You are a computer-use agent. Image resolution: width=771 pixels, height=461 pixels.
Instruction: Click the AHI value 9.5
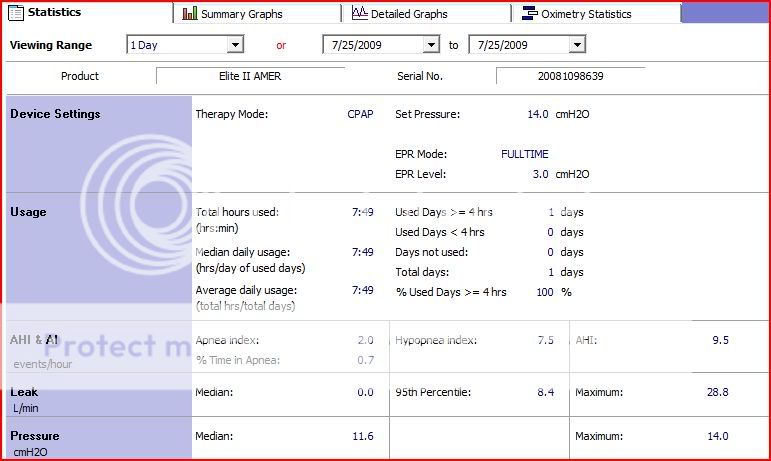719,340
